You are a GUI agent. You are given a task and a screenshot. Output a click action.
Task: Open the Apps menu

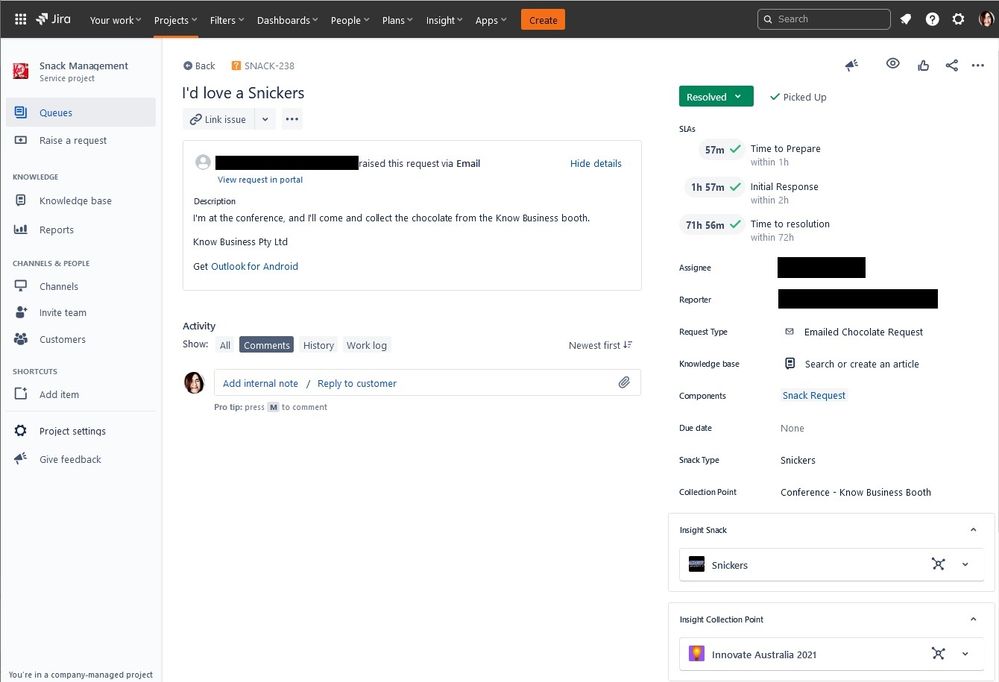491,20
